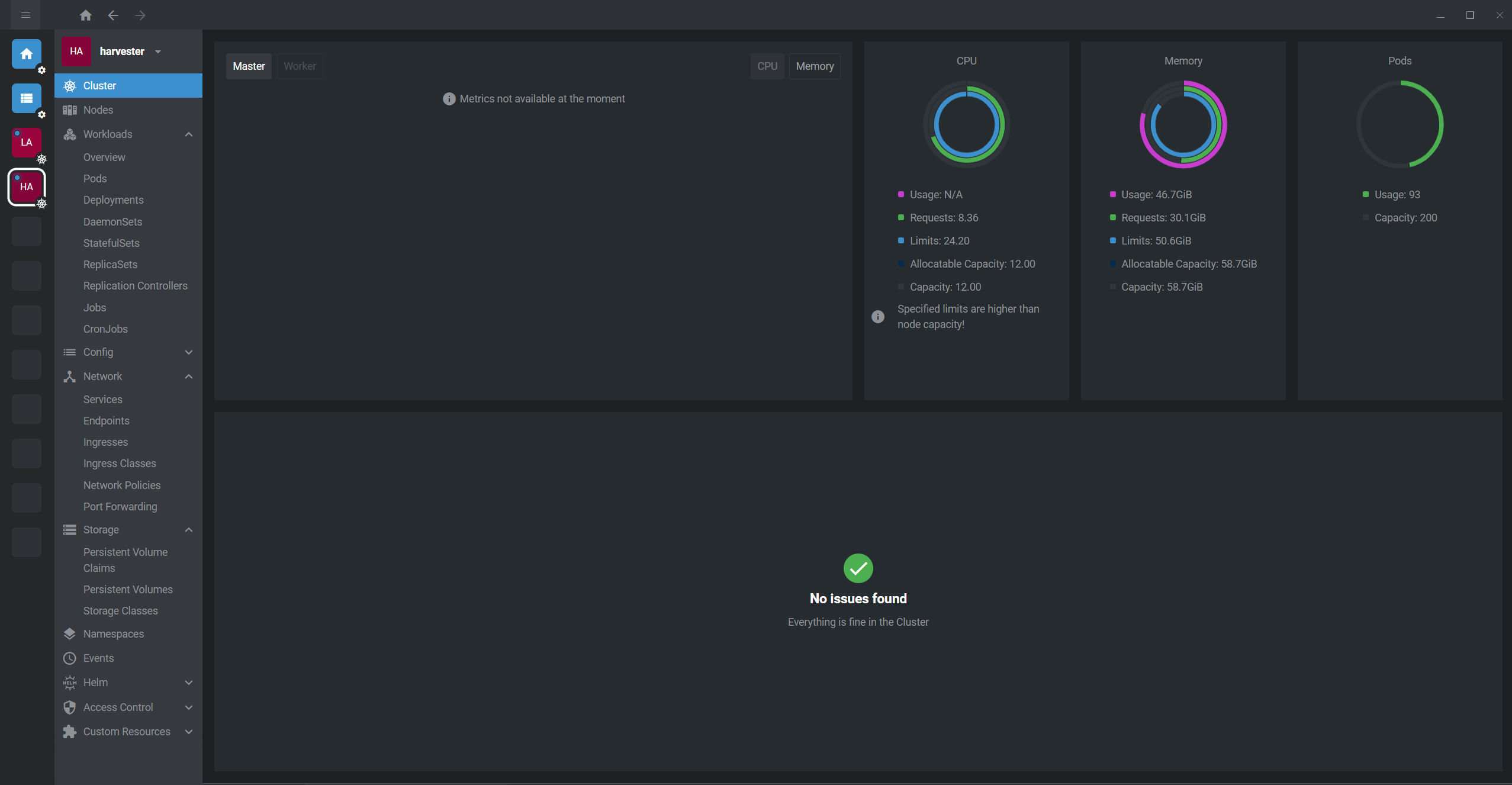Open the hamburger menu icon
The image size is (1512, 785).
(25, 15)
